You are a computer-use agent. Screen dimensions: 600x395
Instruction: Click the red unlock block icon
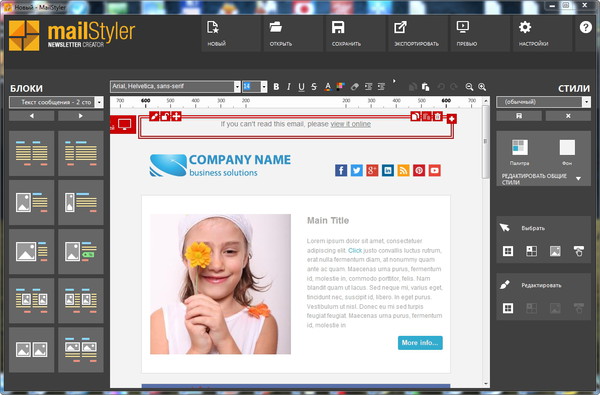pyautogui.click(x=165, y=116)
